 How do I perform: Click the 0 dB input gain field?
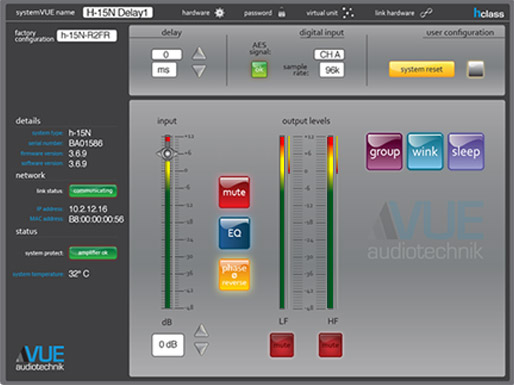pyautogui.click(x=168, y=344)
